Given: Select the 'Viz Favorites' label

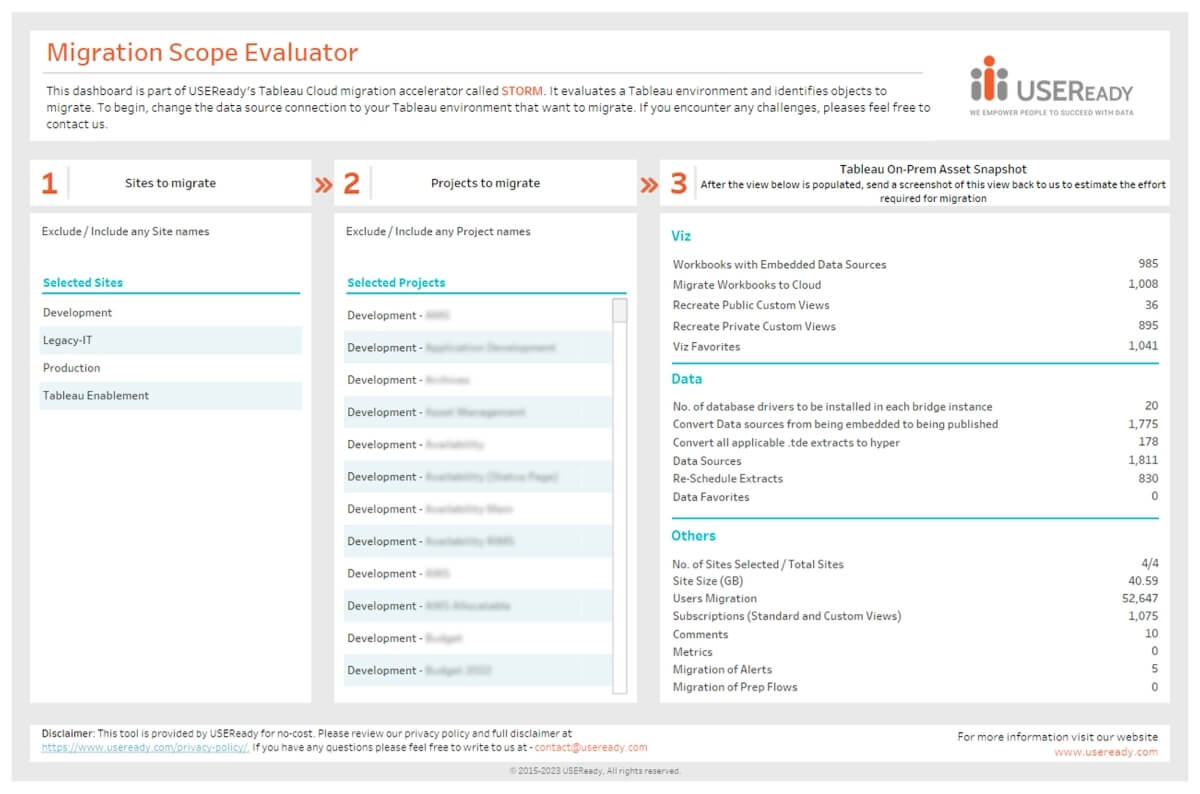Looking at the screenshot, I should click(707, 346).
